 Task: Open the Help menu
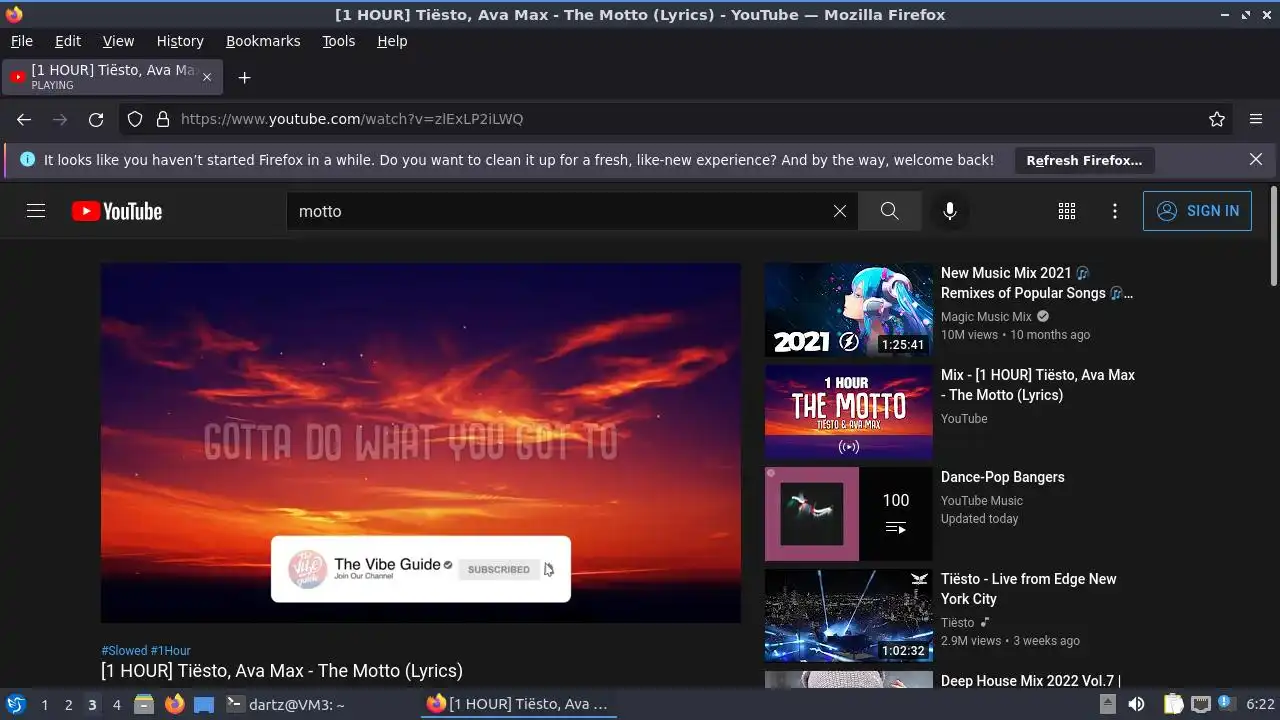tap(392, 41)
